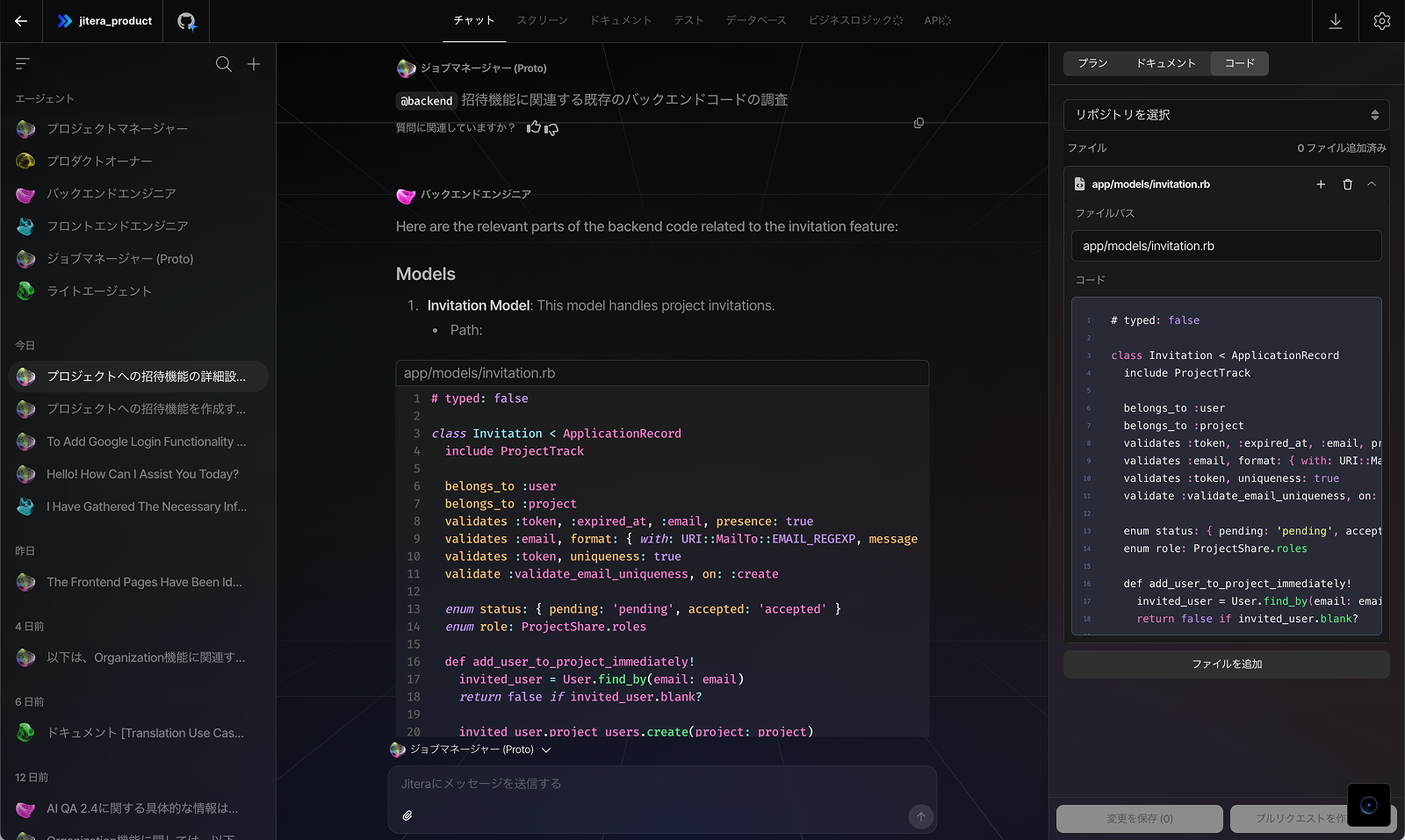Select the search icon in agent sidebar
The width and height of the screenshot is (1405, 840).
223,63
